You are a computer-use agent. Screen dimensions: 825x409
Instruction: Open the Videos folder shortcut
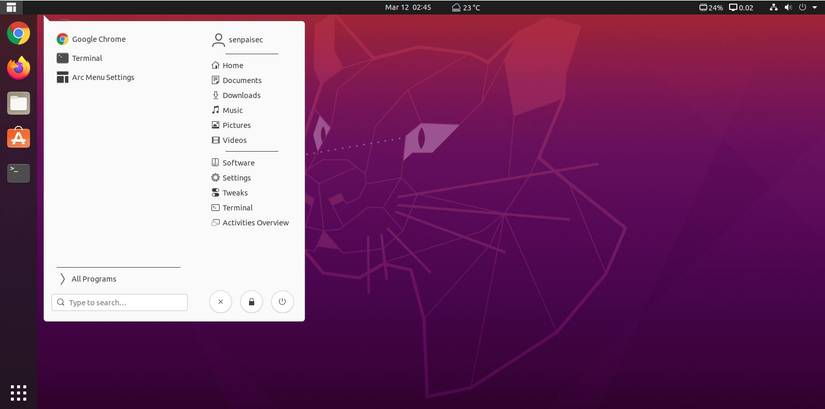229,140
